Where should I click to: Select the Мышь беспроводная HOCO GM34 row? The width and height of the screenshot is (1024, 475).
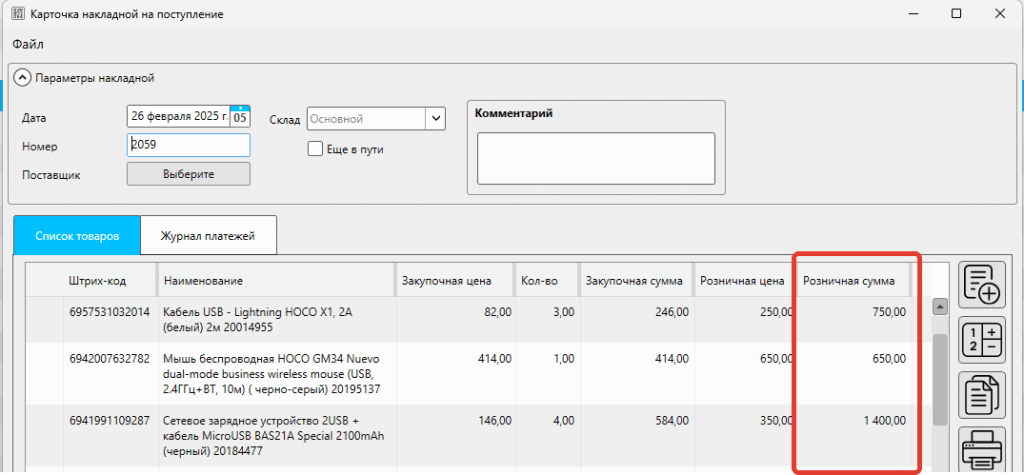tap(275, 372)
